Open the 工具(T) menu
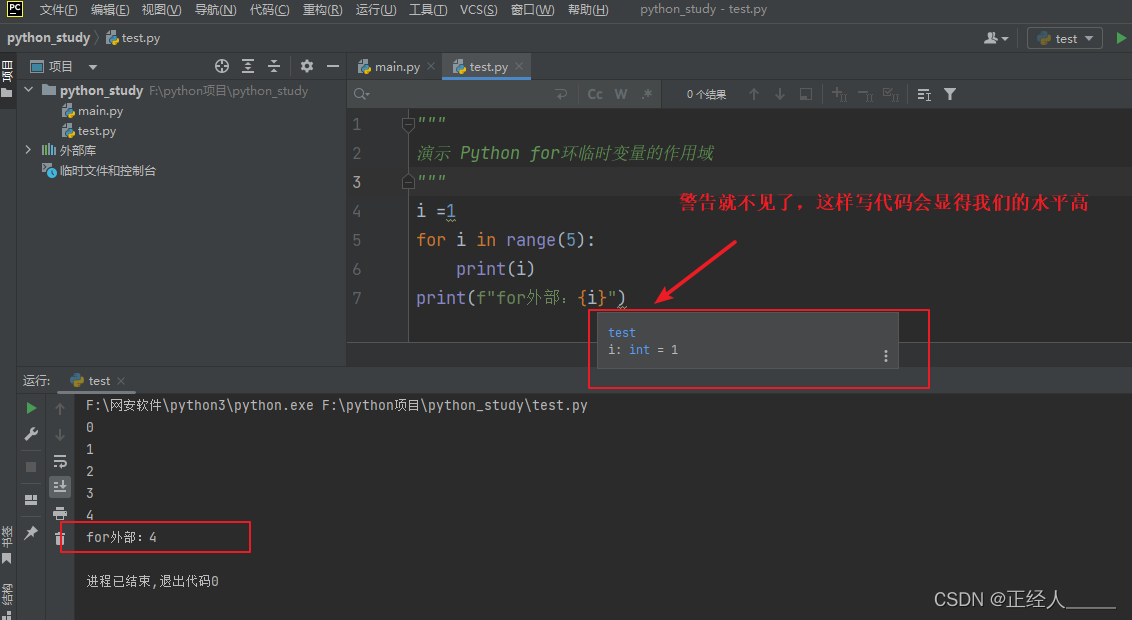Viewport: 1132px width, 620px height. click(428, 10)
